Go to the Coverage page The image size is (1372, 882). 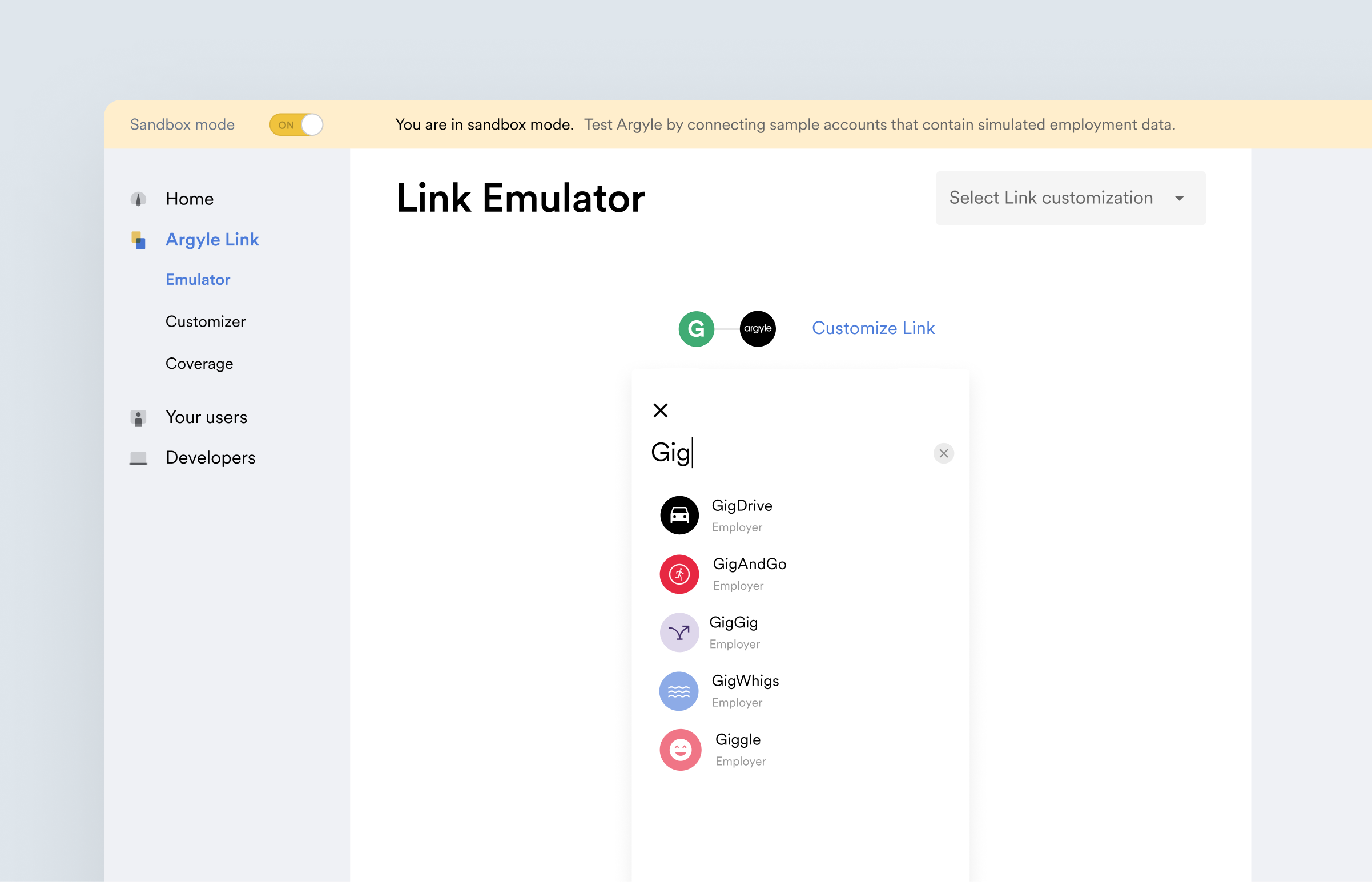[x=199, y=364]
